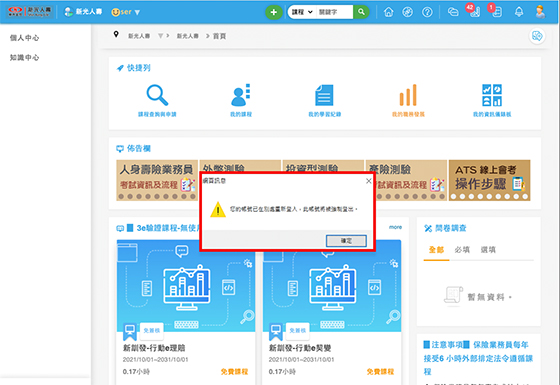
Task: Open course search quick-link magnifier icon
Action: pos(157,95)
